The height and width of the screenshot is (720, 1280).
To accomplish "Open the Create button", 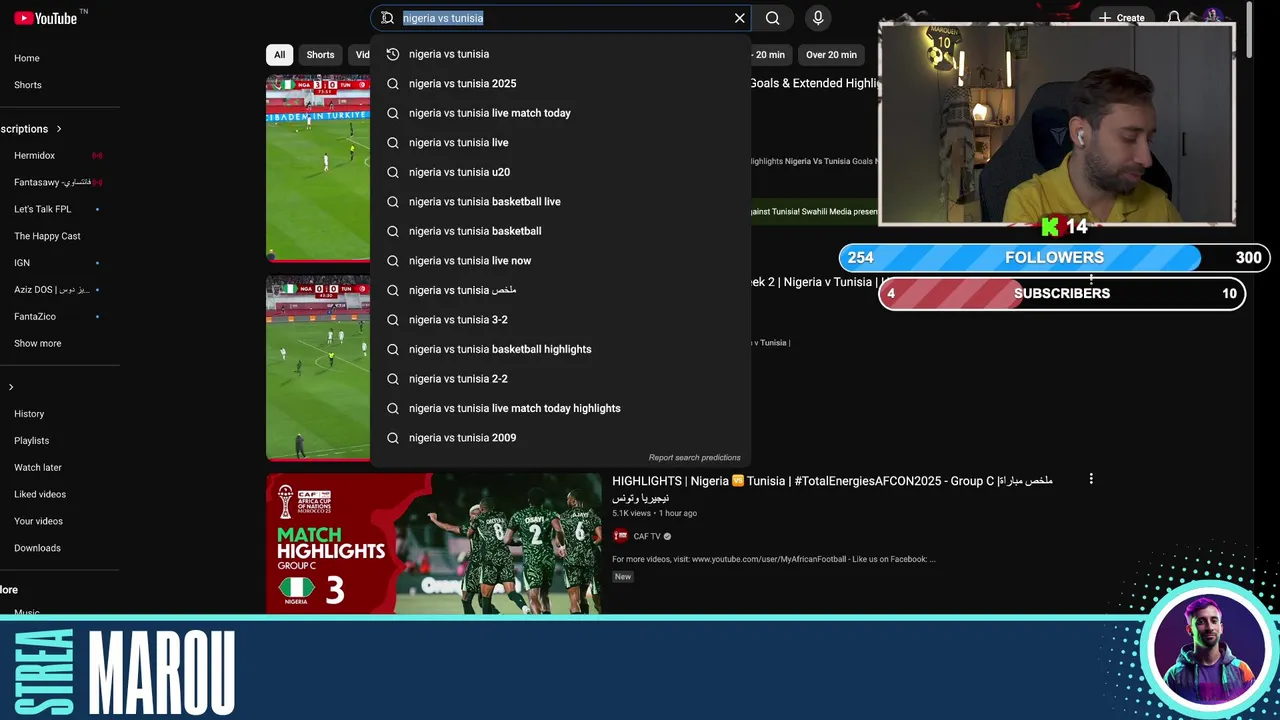I will pyautogui.click(x=1121, y=18).
